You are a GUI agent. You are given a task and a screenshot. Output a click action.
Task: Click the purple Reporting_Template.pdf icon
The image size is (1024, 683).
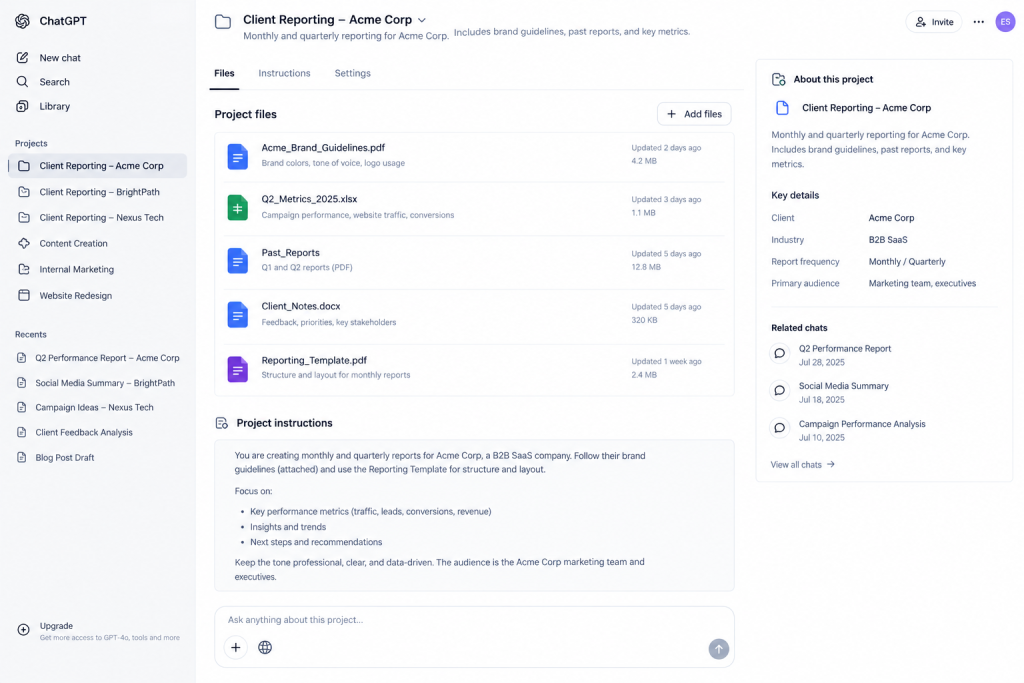(238, 369)
